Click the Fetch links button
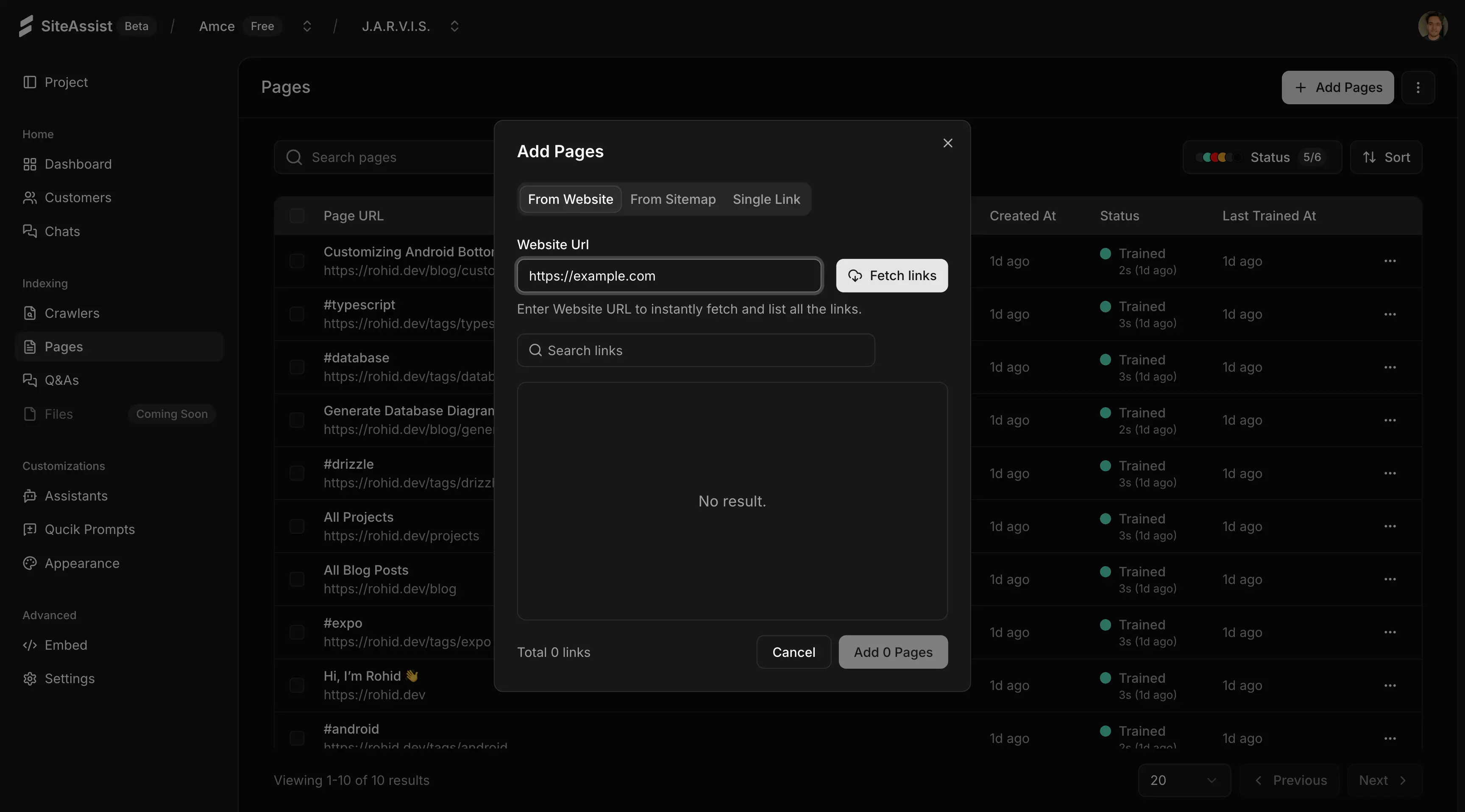Screen dimensions: 1465x812 (x=892, y=276)
